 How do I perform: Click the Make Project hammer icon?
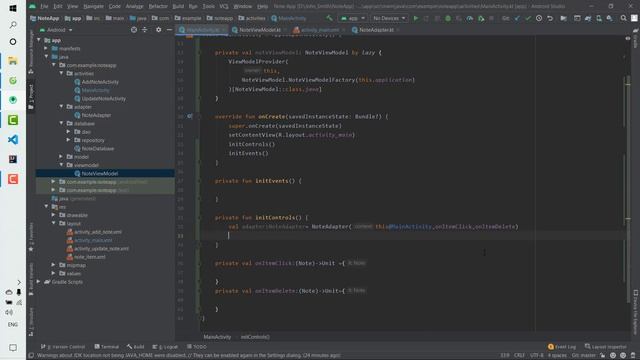click(329, 18)
